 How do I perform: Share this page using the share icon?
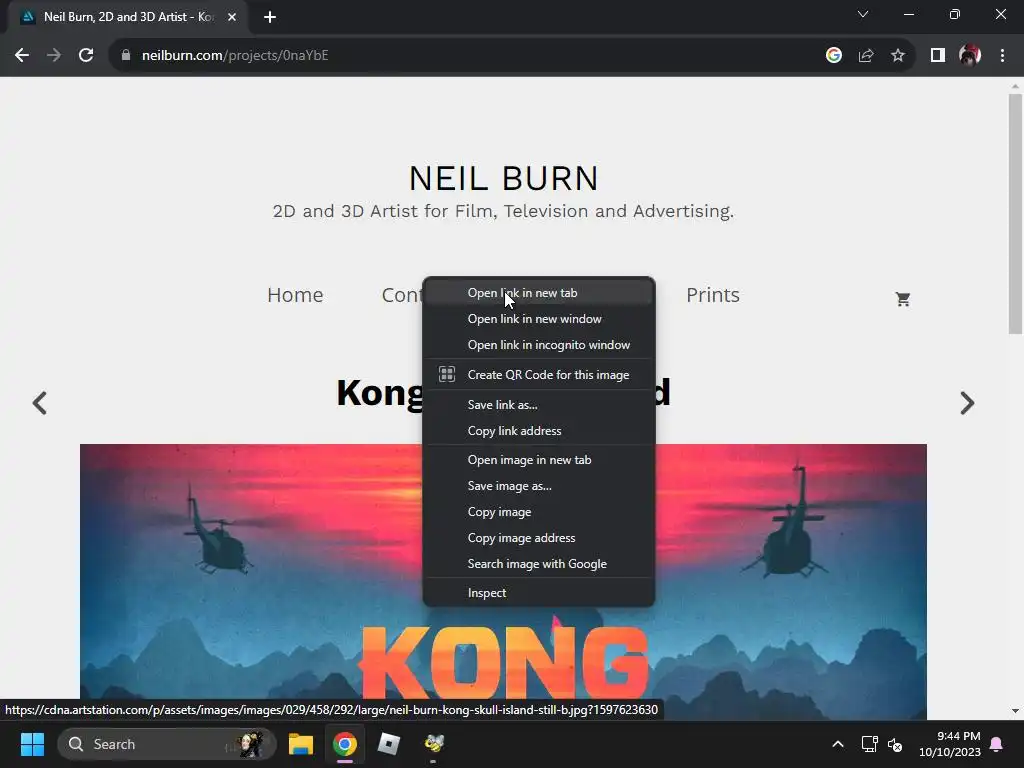(866, 56)
